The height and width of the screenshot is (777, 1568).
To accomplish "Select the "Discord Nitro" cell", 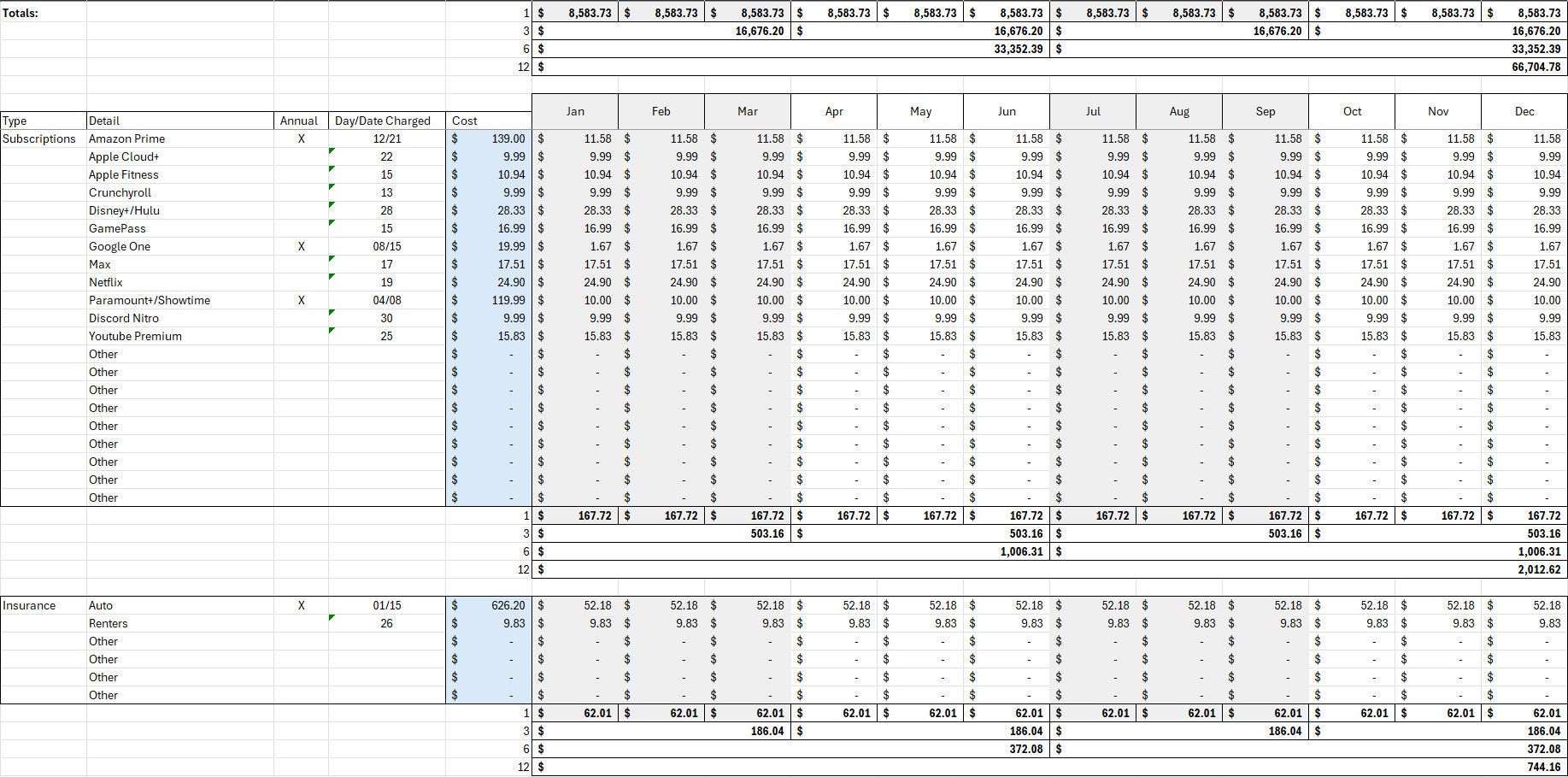I will point(179,318).
